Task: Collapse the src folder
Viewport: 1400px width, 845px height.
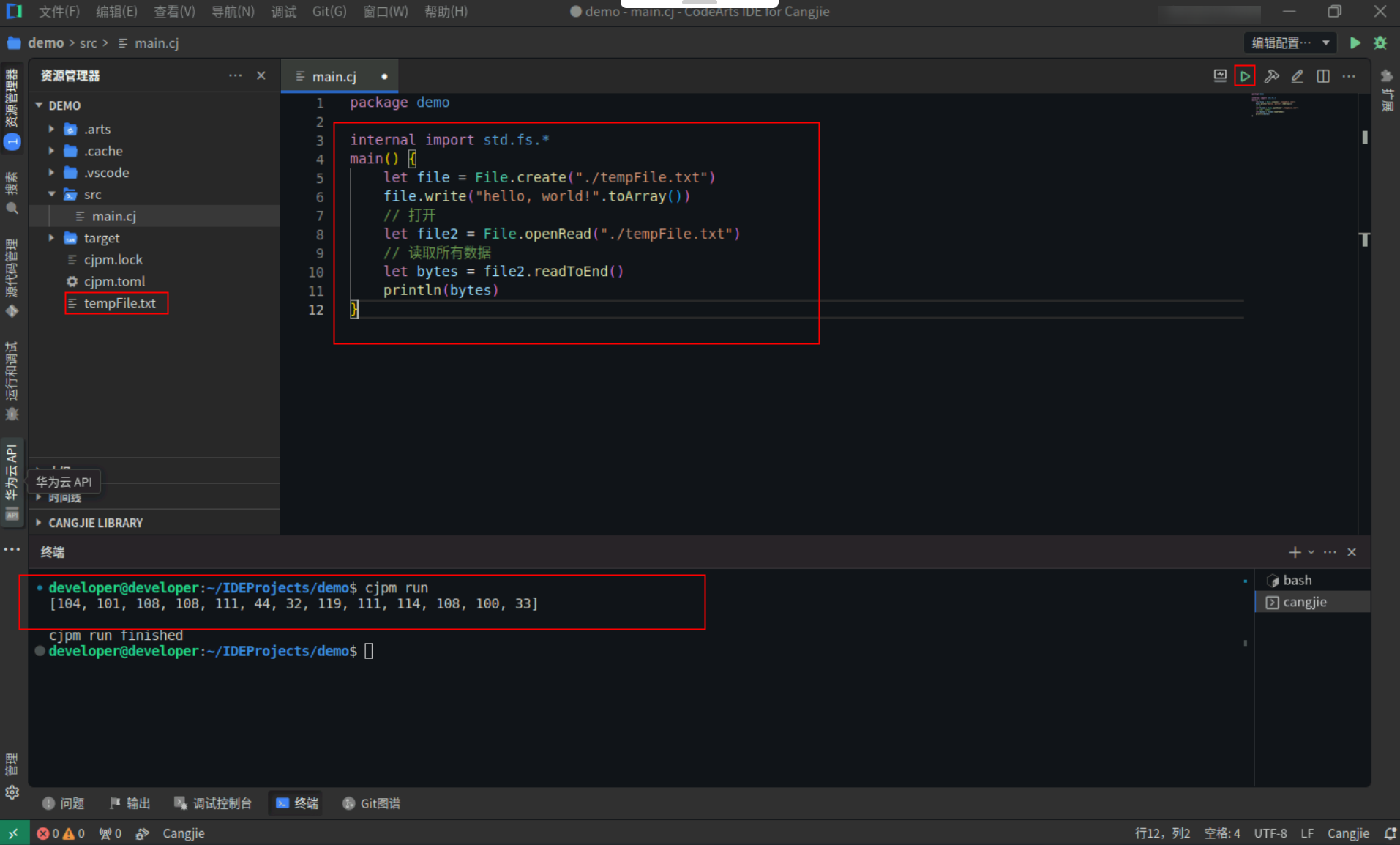Action: coord(51,194)
